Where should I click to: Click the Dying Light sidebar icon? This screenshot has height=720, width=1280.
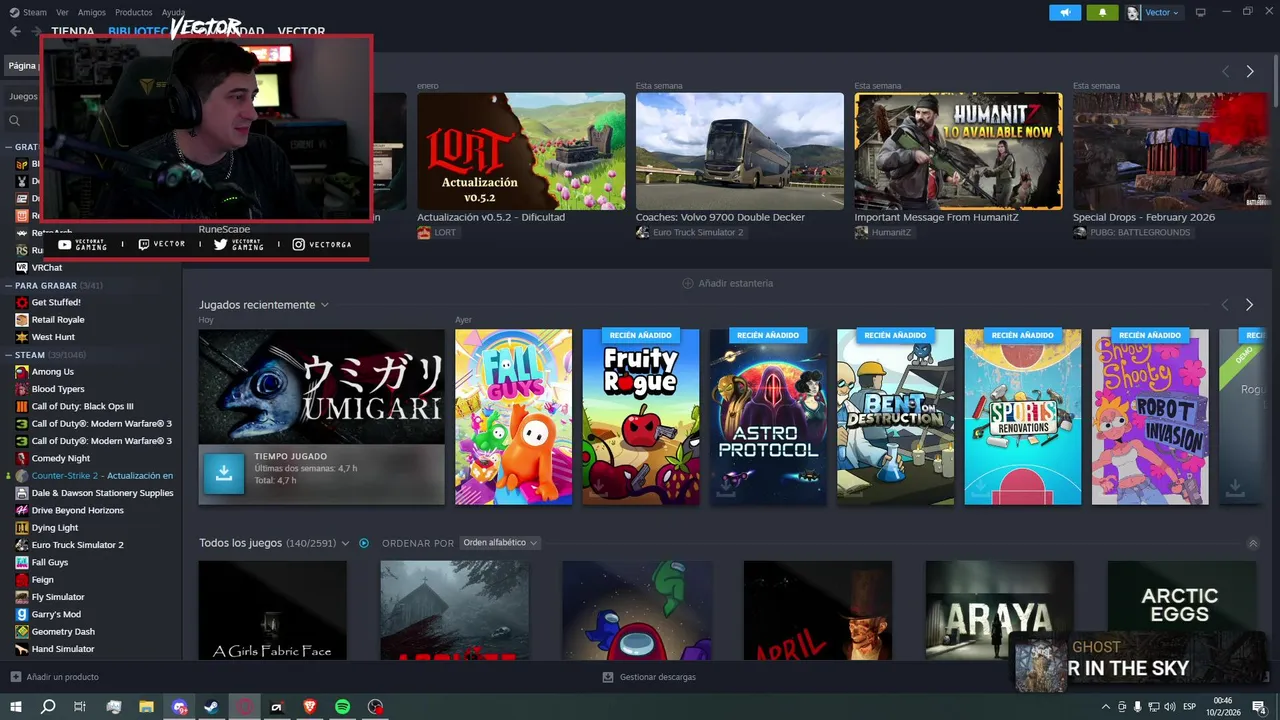click(22, 527)
